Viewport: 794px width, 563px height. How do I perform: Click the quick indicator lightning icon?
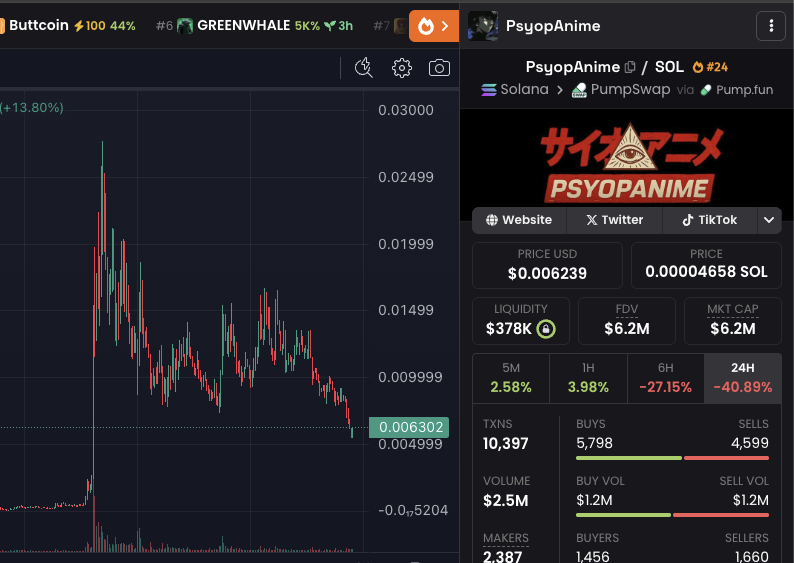coord(364,68)
